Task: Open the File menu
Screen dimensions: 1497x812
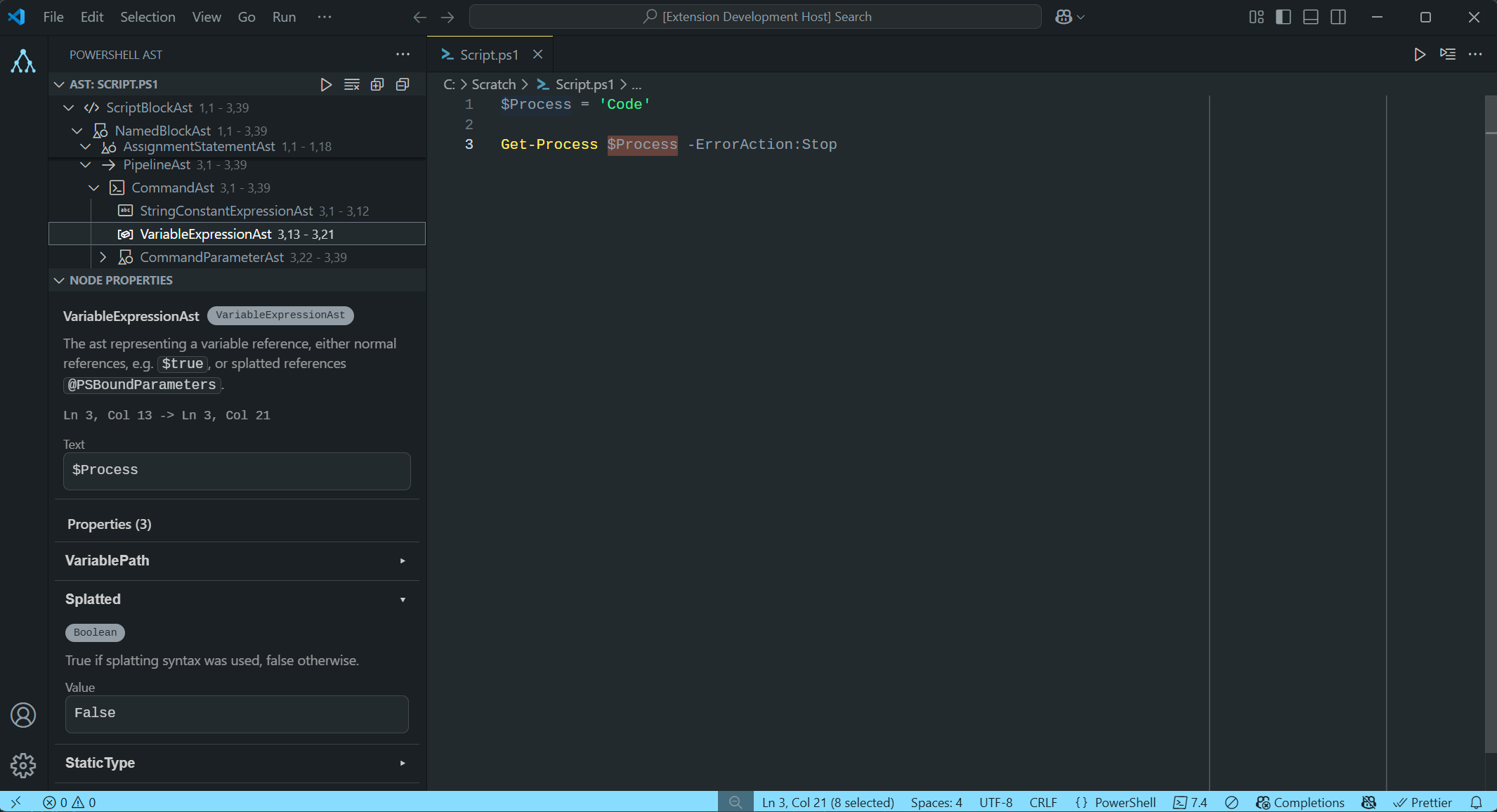Action: click(53, 17)
